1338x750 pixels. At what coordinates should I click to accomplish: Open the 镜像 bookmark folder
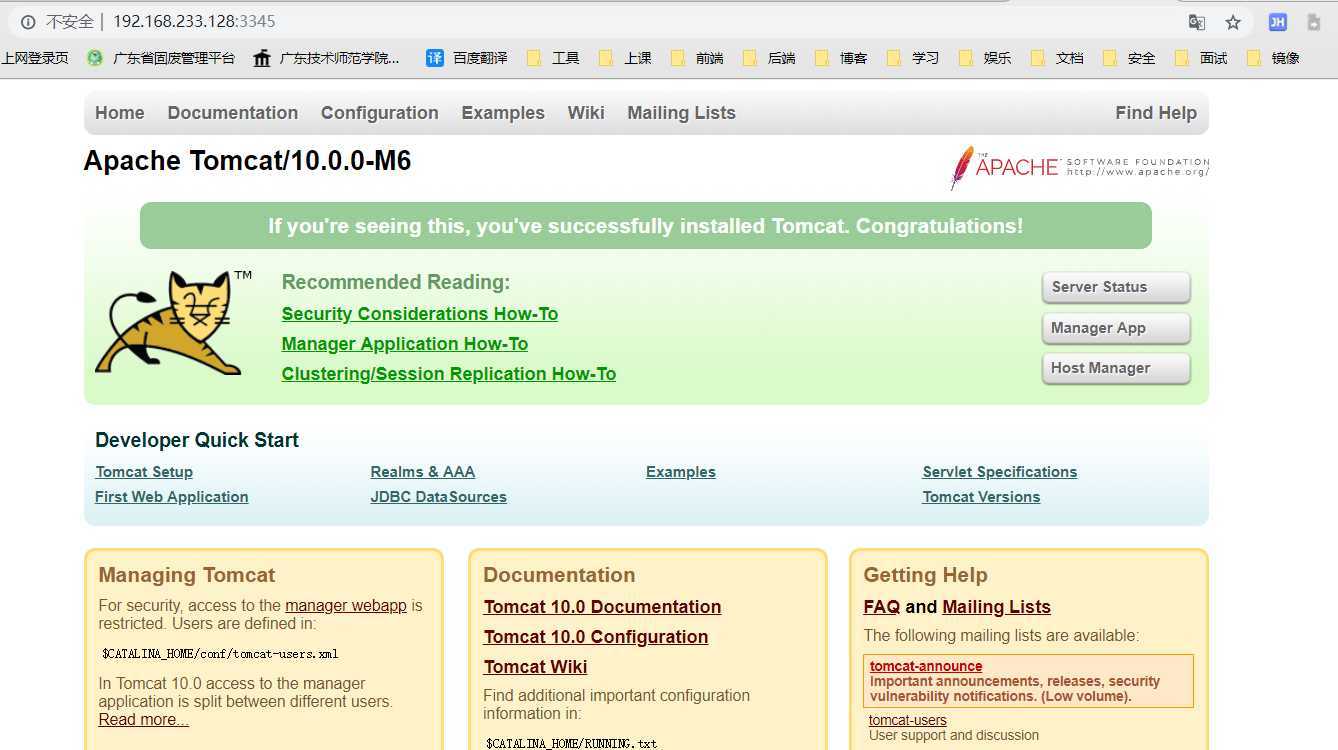(1273, 58)
